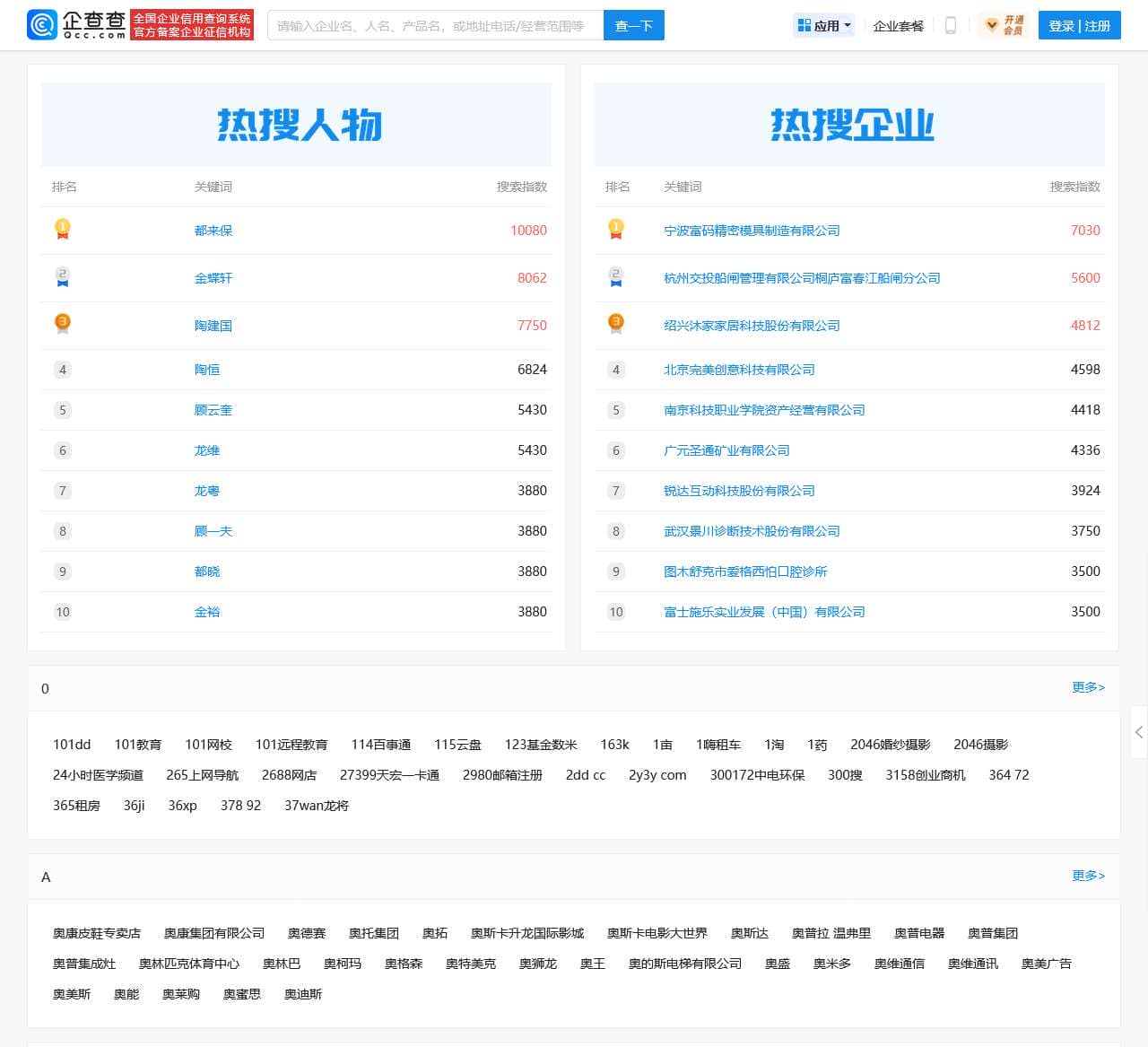Open company 绍兴沐家家居科技股份有限公司
The image size is (1148, 1047).
coord(752,326)
